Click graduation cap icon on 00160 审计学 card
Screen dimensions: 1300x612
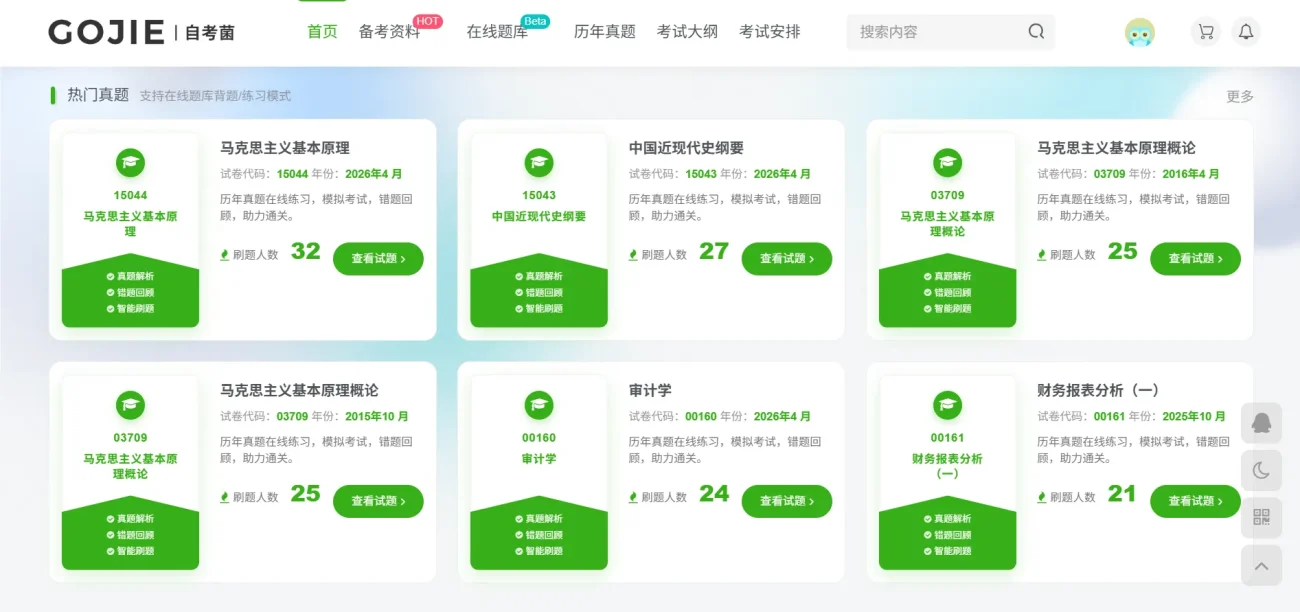[x=539, y=405]
